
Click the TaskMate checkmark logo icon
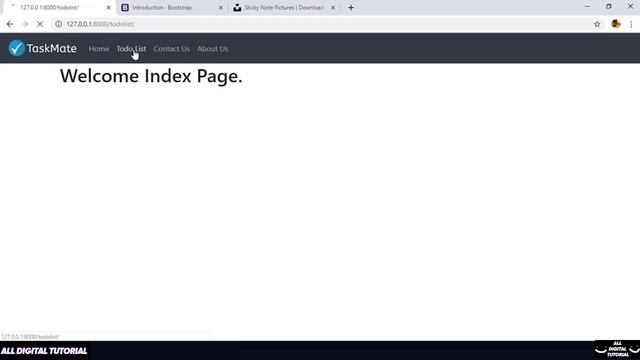point(17,48)
